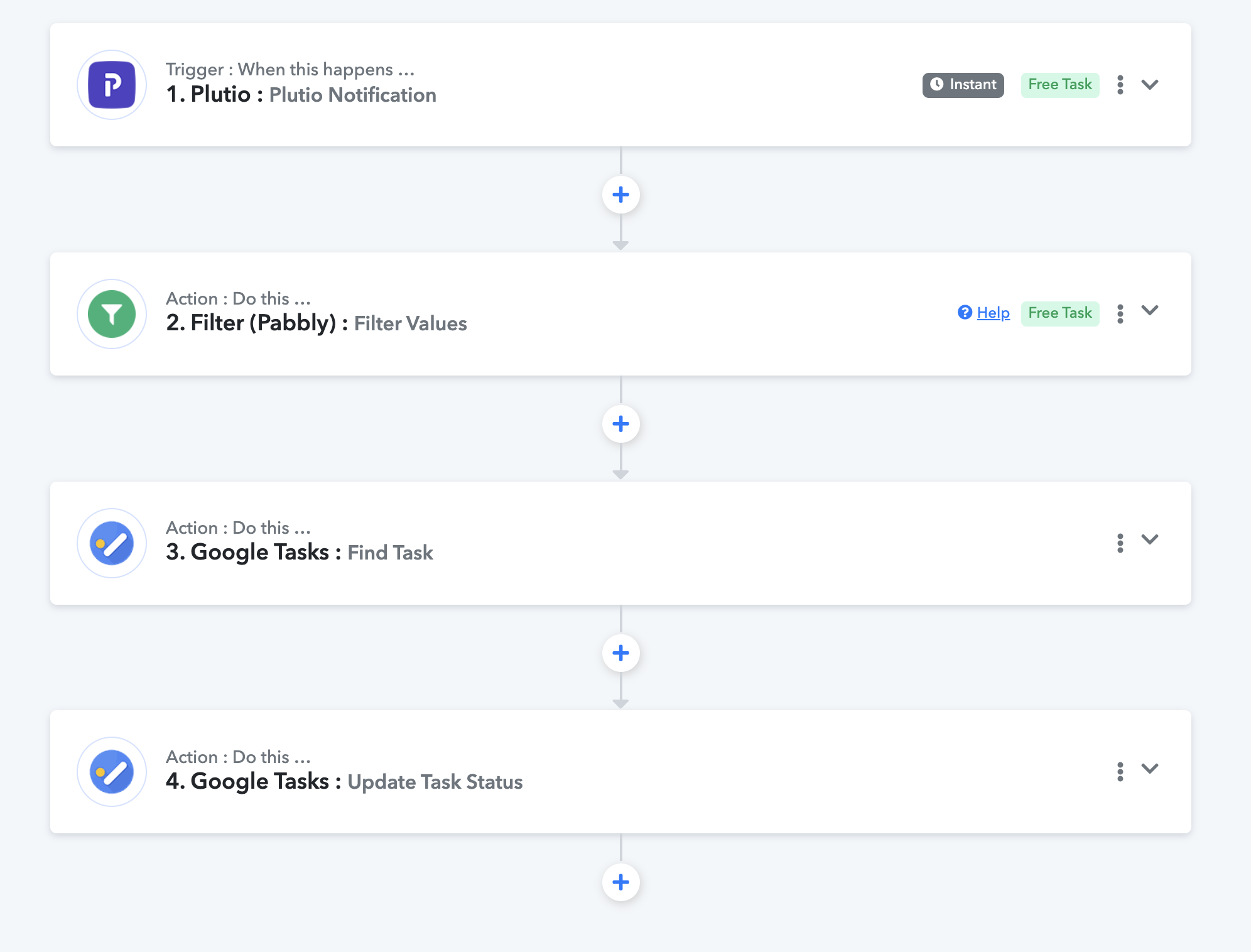Open three-dot menu for Update Task Status
The width and height of the screenshot is (1251, 952).
[1120, 771]
